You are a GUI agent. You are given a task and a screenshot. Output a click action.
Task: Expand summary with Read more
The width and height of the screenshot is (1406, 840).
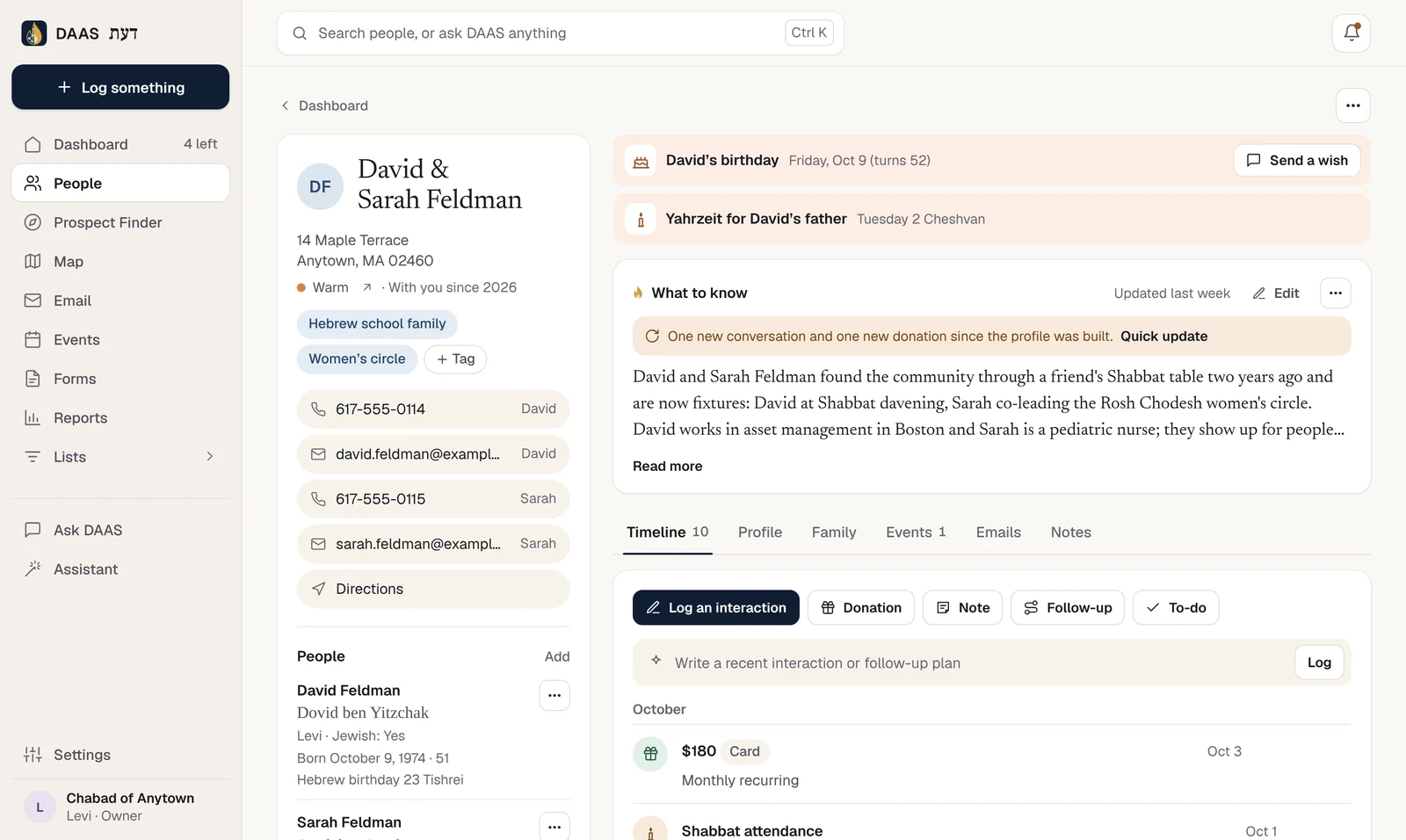click(667, 467)
